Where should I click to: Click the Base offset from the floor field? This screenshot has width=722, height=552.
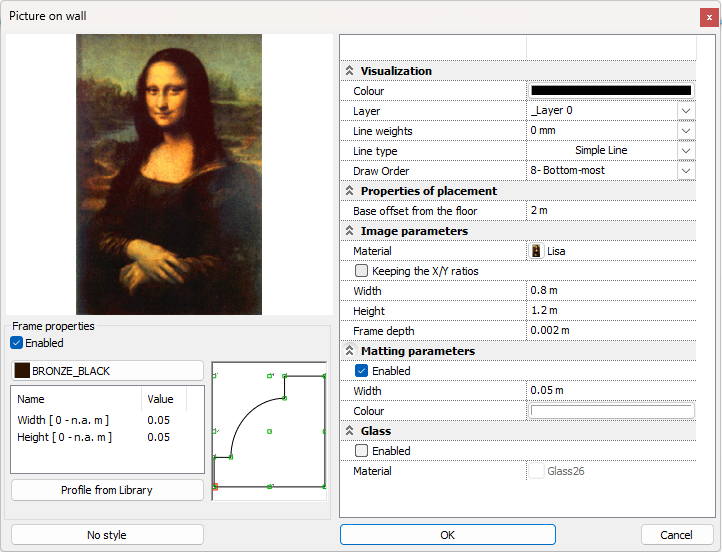tap(610, 211)
